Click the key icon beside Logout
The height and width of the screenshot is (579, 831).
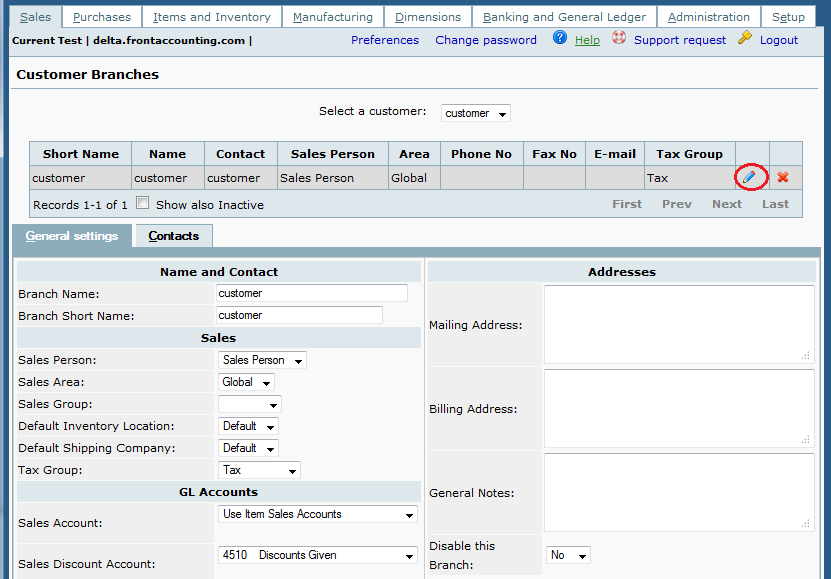pyautogui.click(x=745, y=38)
